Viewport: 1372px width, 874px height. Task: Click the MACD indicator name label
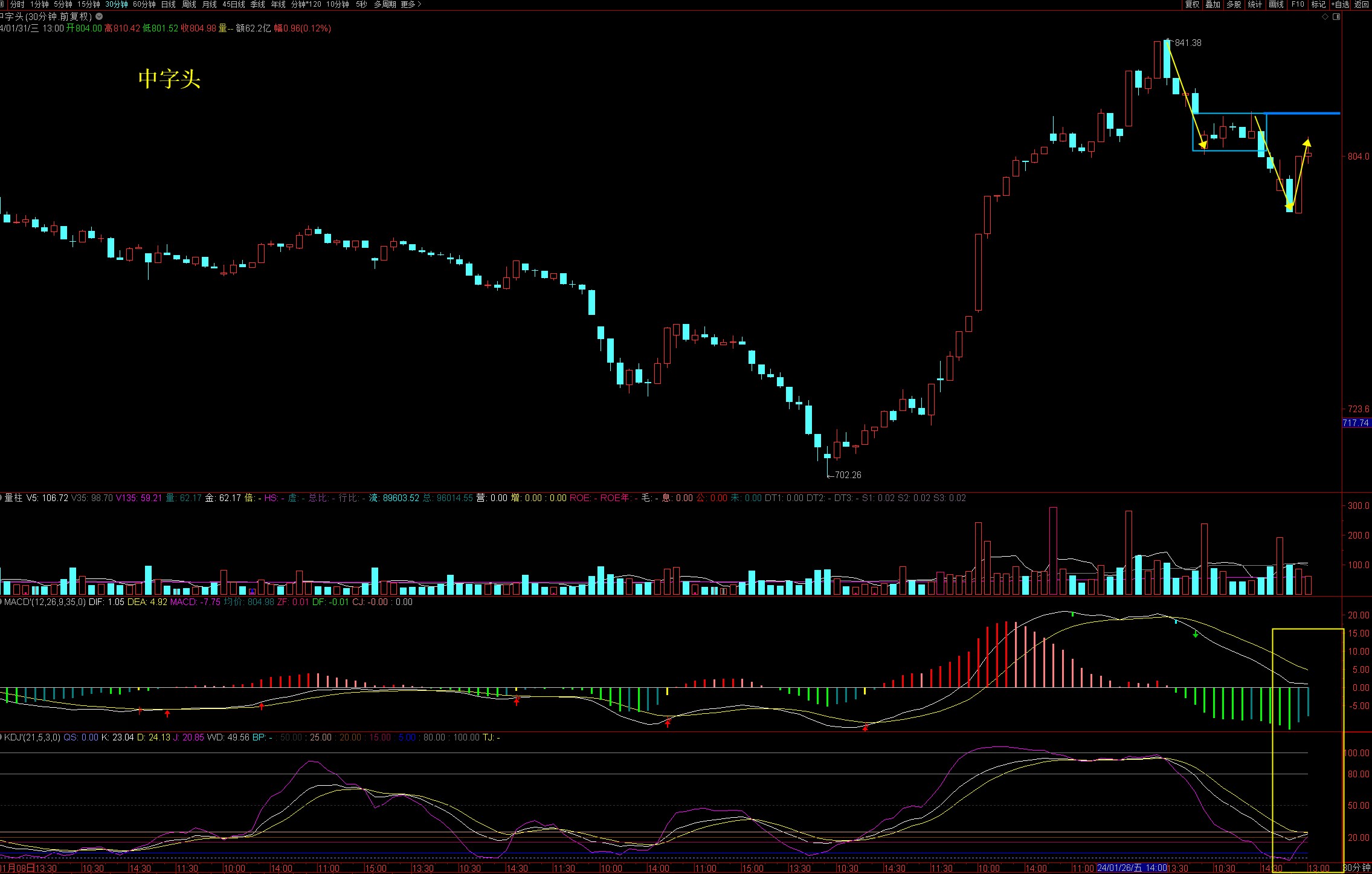pyautogui.click(x=45, y=602)
